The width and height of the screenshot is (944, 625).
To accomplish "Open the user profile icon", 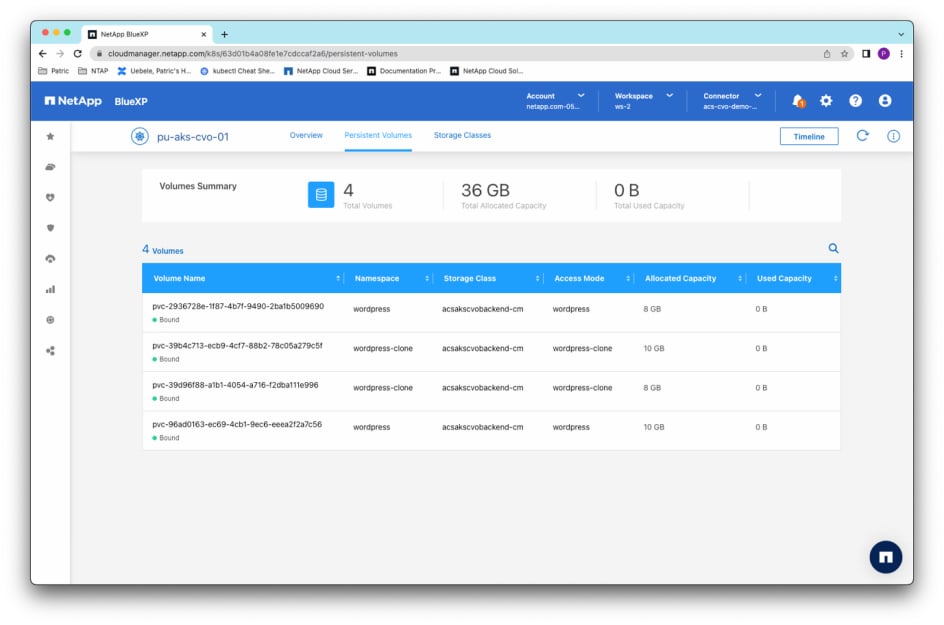I will 885,101.
